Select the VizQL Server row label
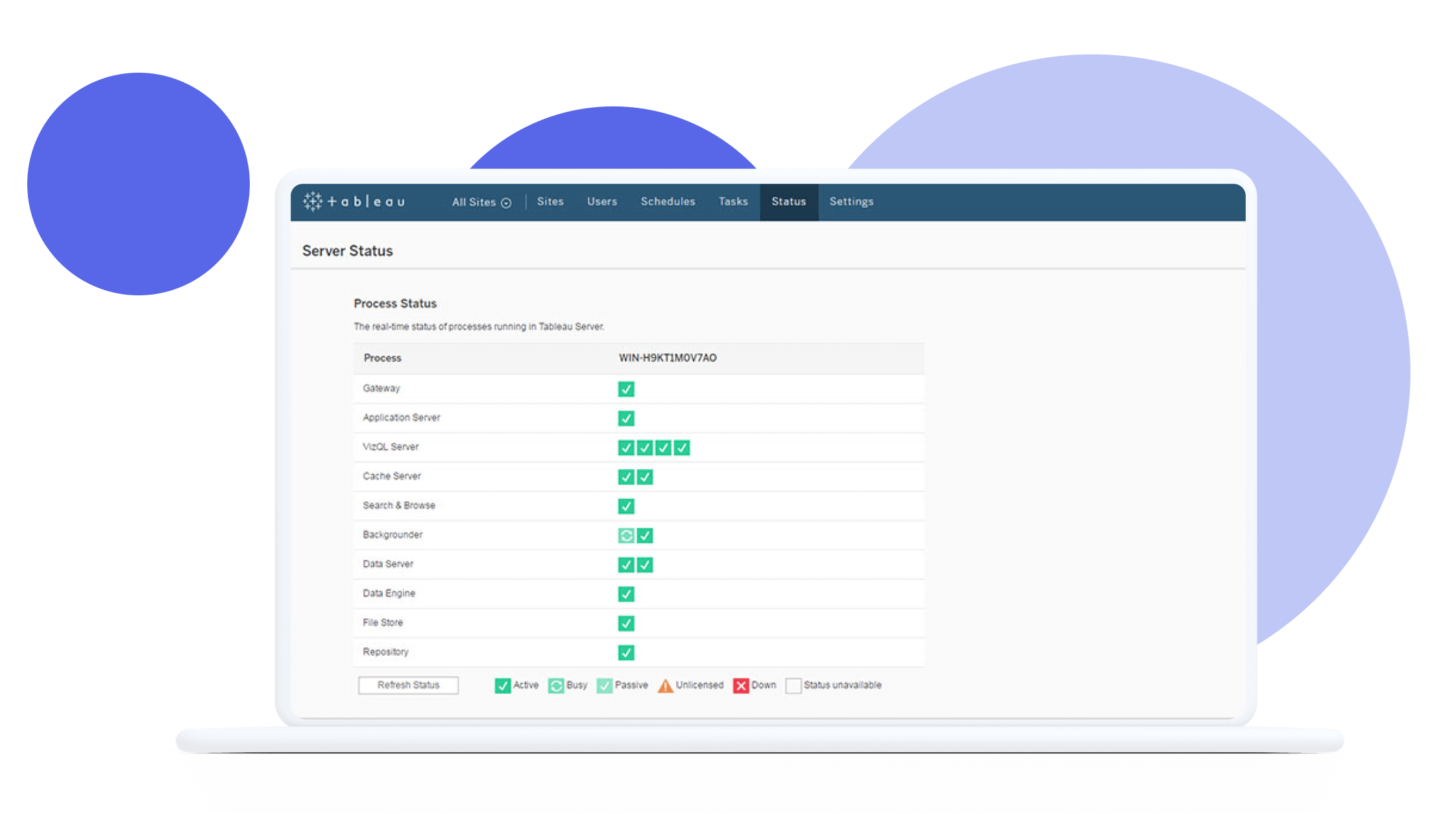 pos(391,447)
